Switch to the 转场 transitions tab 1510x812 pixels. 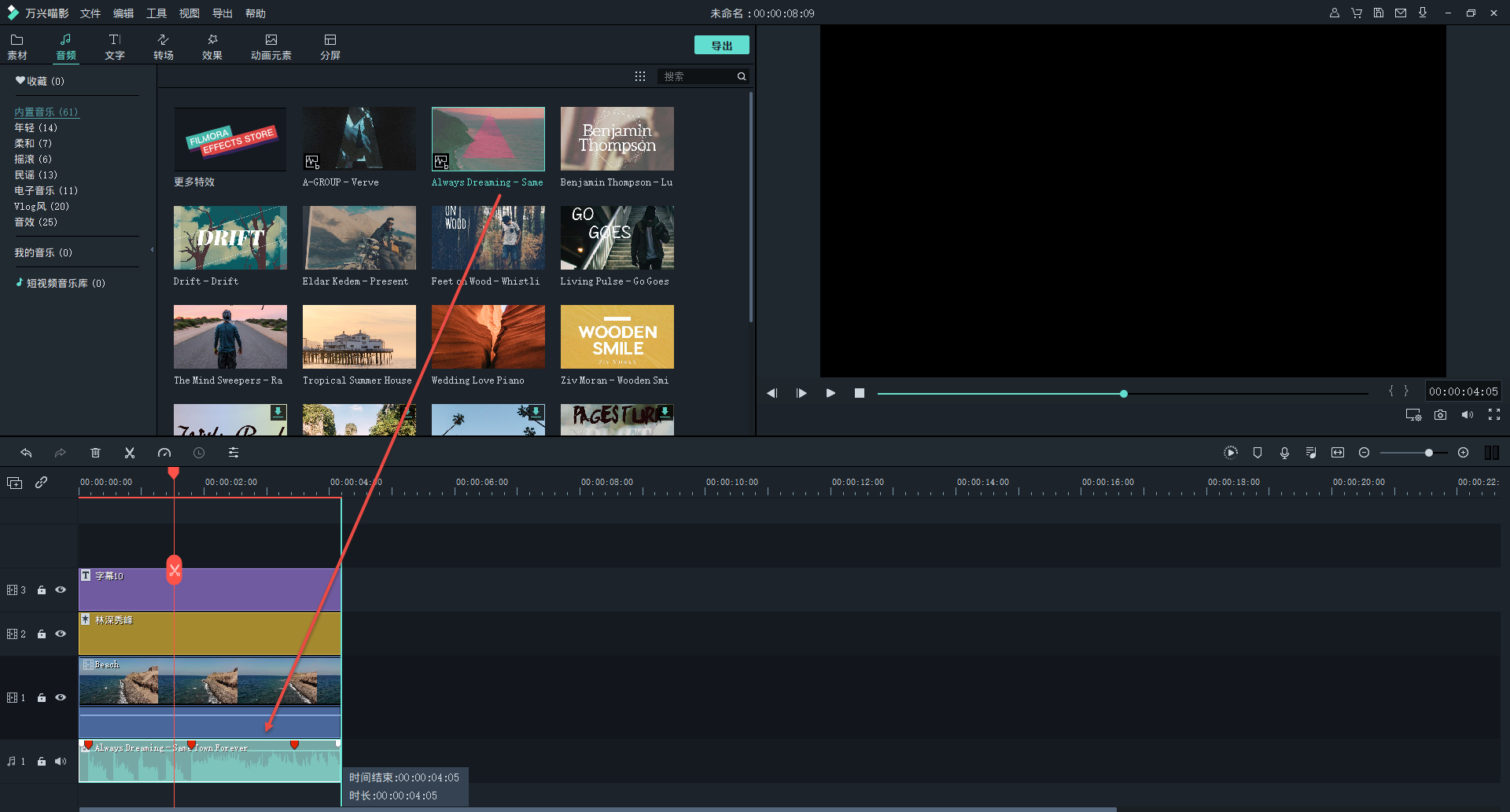click(x=164, y=46)
